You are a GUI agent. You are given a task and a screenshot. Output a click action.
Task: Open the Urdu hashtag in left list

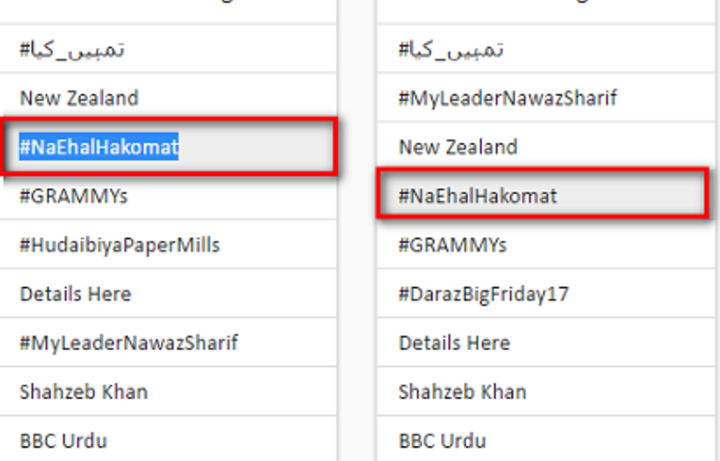[72, 49]
